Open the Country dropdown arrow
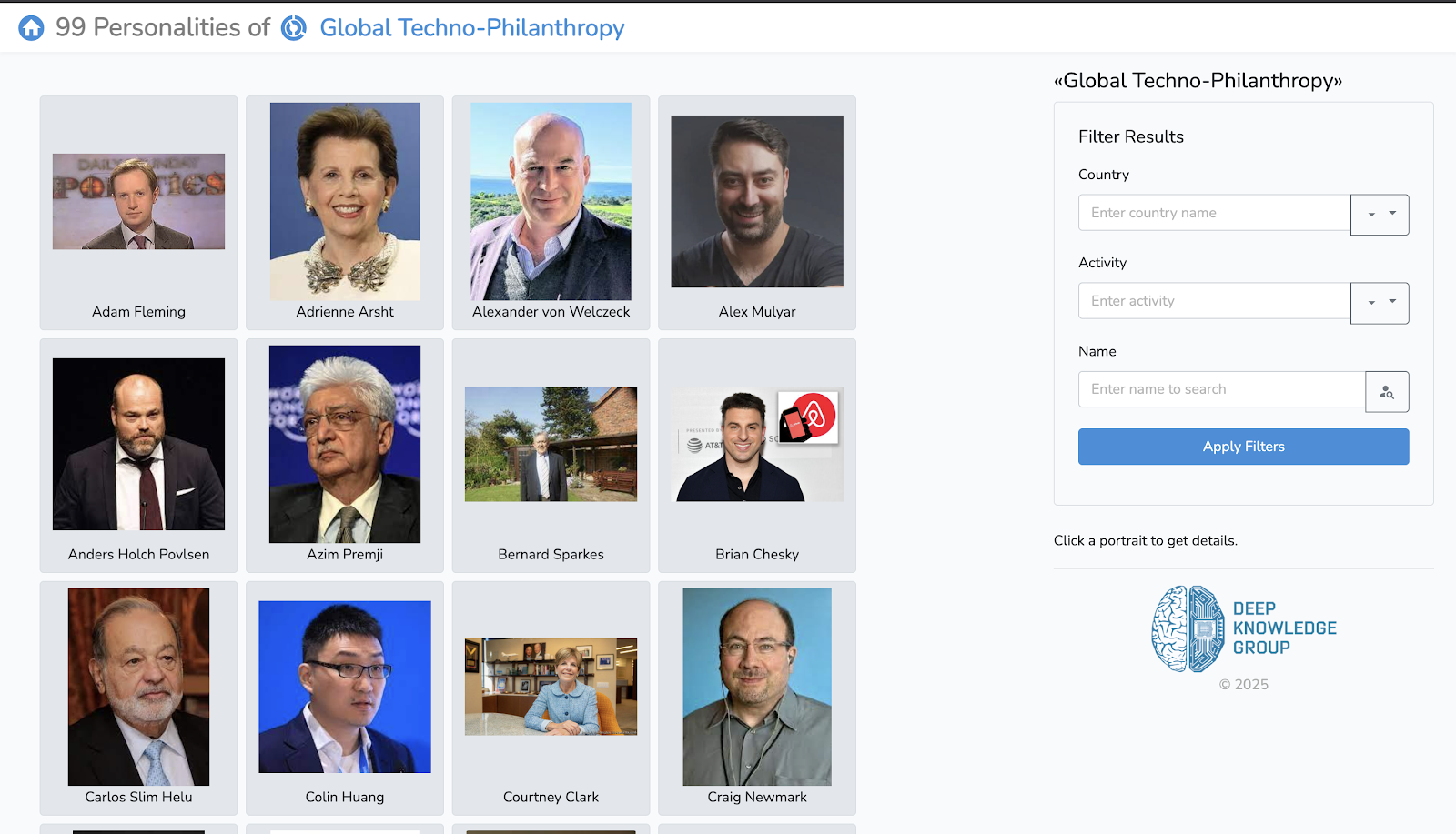Image resolution: width=1456 pixels, height=834 pixels. coord(1380,215)
